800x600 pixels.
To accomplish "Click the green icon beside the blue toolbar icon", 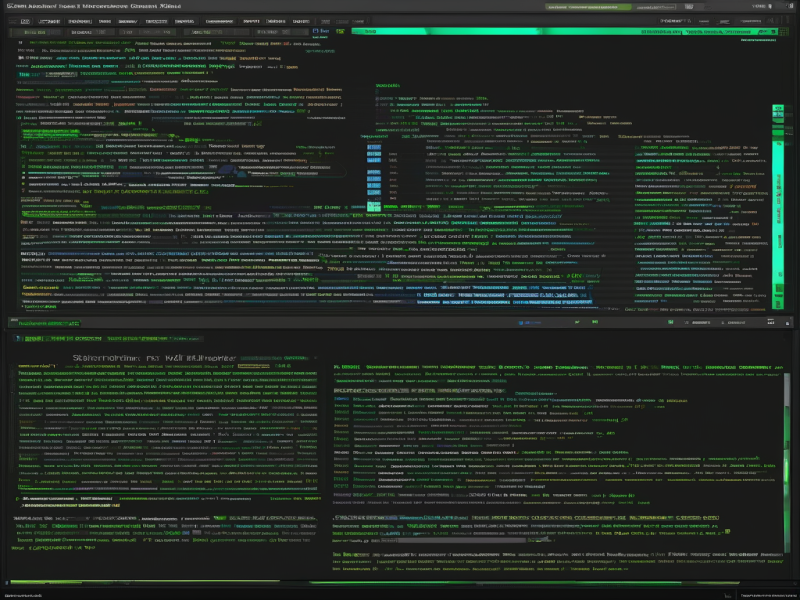I will coord(340,32).
